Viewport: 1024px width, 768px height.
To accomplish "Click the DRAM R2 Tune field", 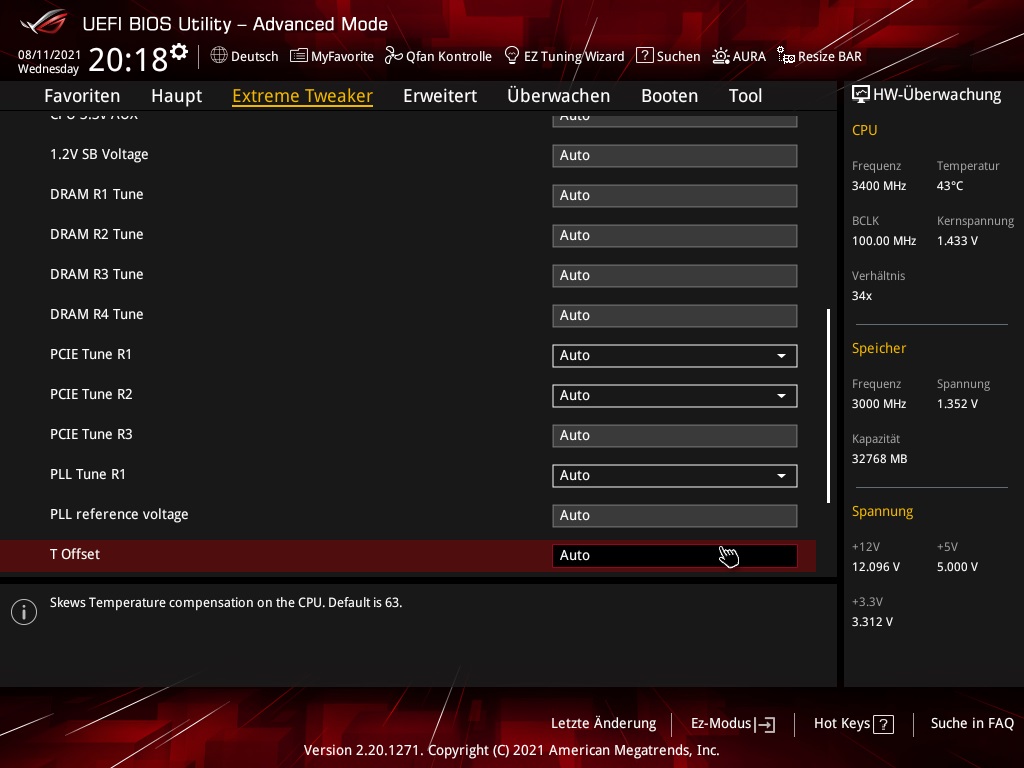I will coord(675,236).
